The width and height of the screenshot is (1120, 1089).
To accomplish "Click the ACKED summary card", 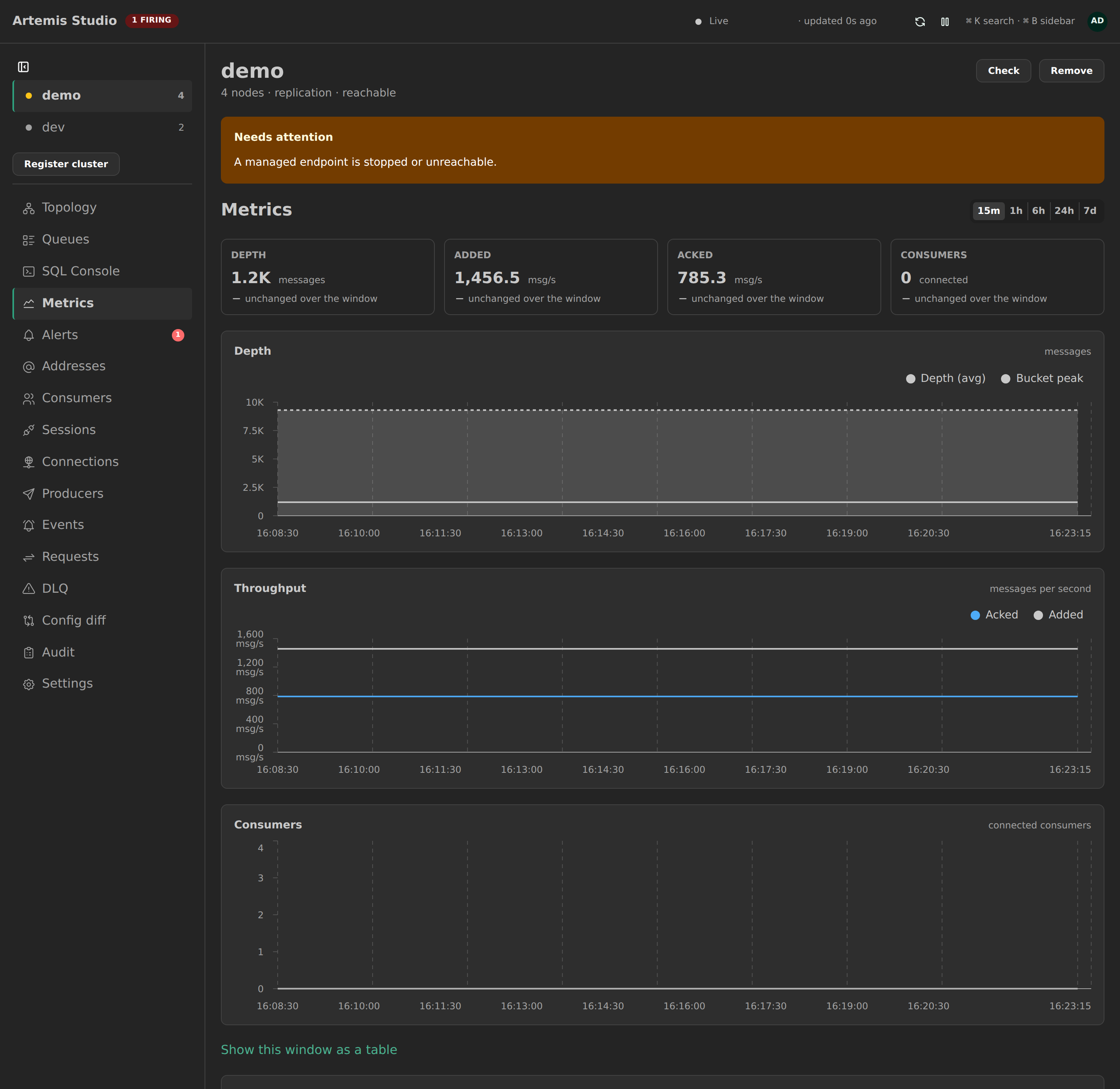I will [774, 277].
